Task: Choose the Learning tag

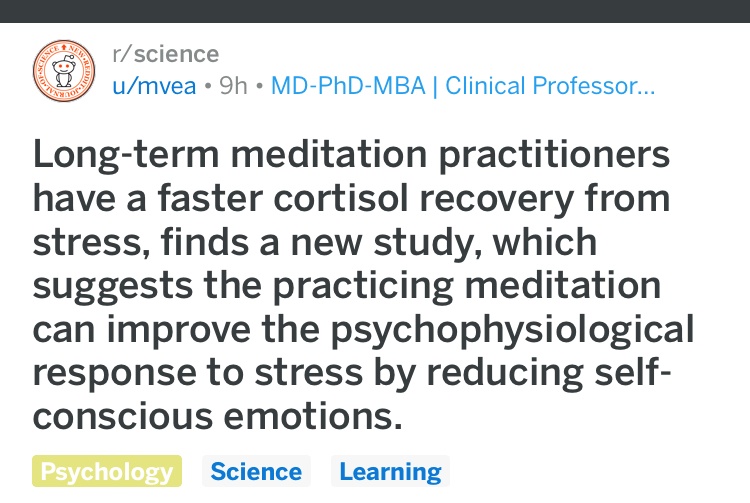Action: click(390, 471)
